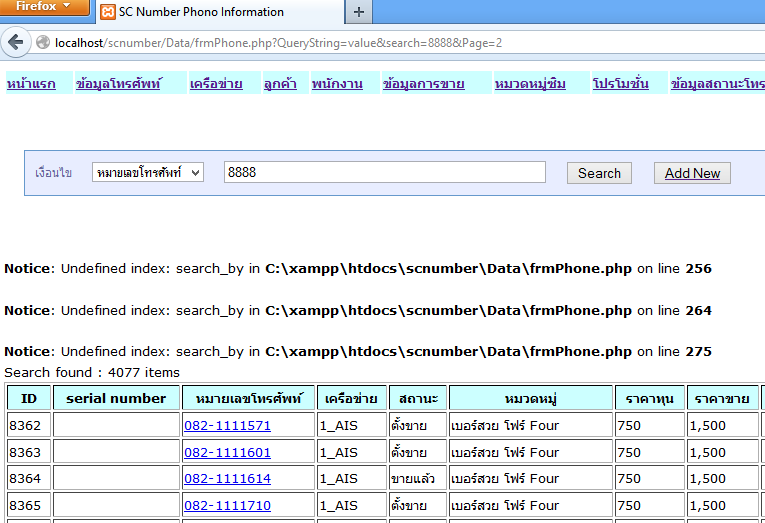Click the ตั้งขาย status in row 8362
The height and width of the screenshot is (523, 765).
pyautogui.click(x=418, y=425)
